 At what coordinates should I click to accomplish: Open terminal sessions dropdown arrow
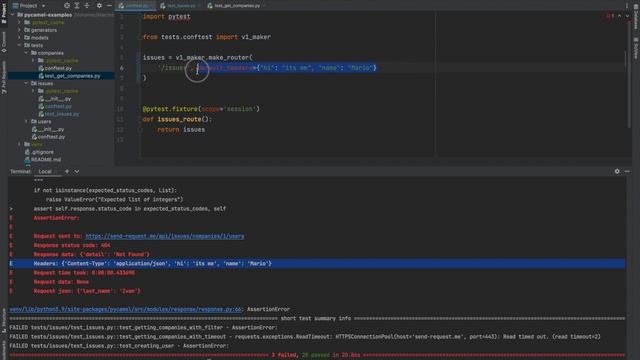click(77, 171)
